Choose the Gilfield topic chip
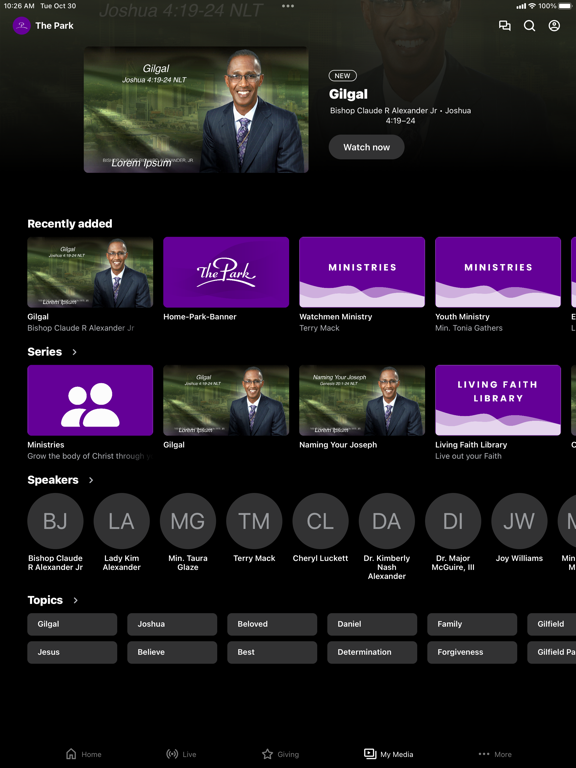 (x=552, y=624)
